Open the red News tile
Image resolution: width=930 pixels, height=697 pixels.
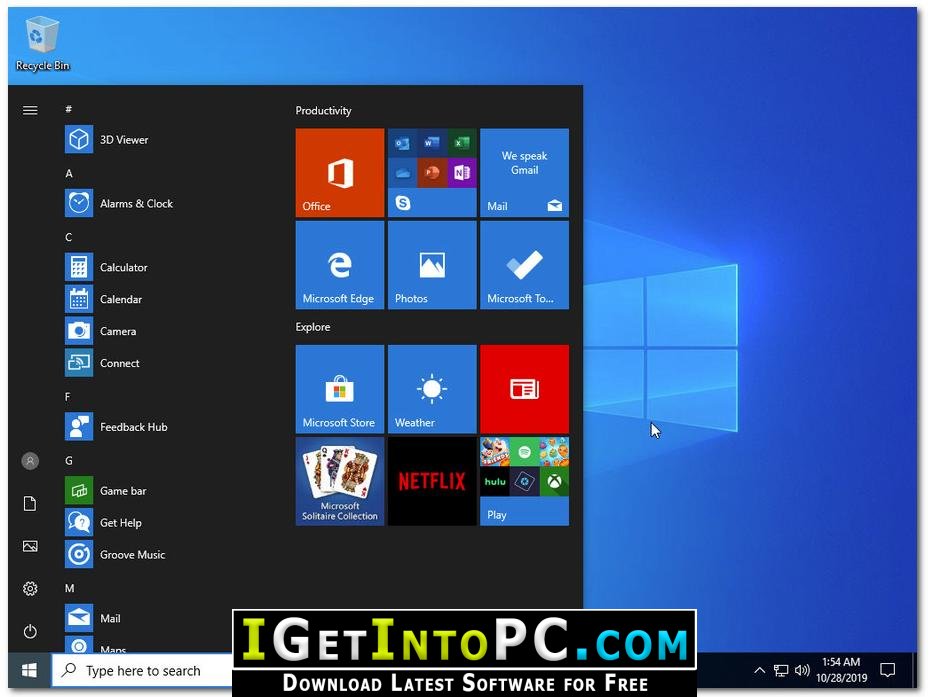pyautogui.click(x=524, y=389)
